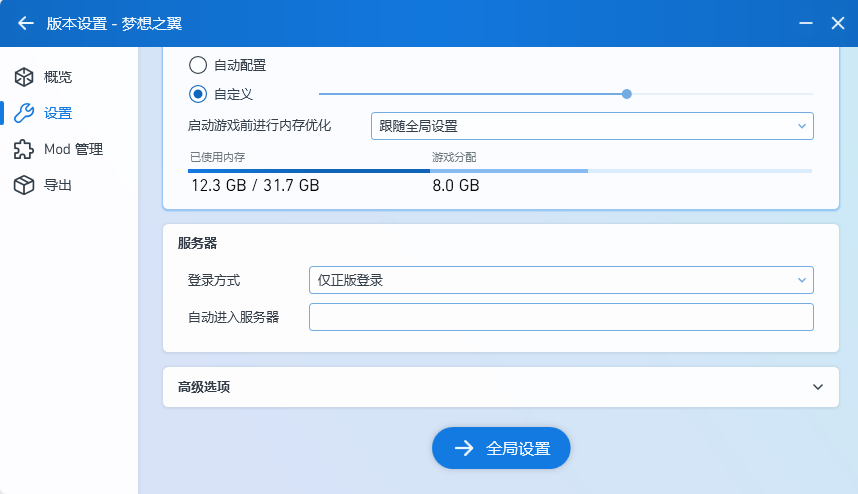Screen dimensions: 858x494
Task: Open the Mod 管理 page label
Action: click(x=73, y=149)
